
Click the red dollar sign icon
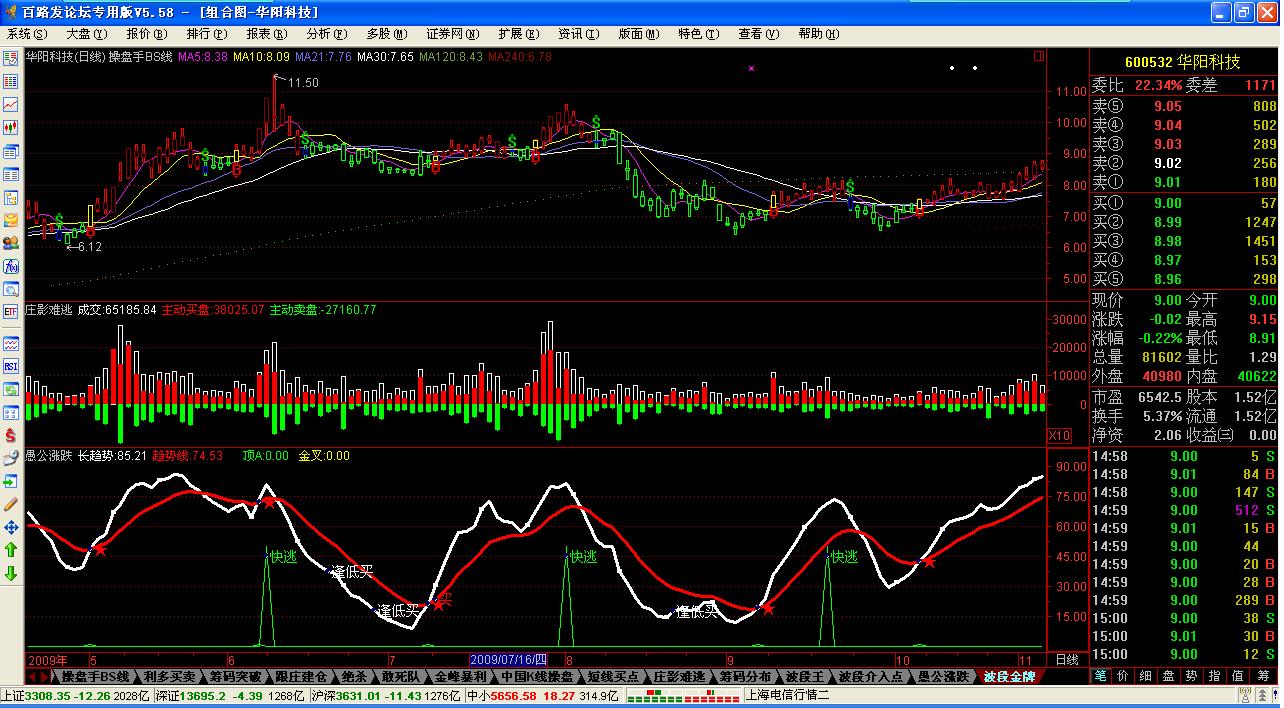(11, 435)
